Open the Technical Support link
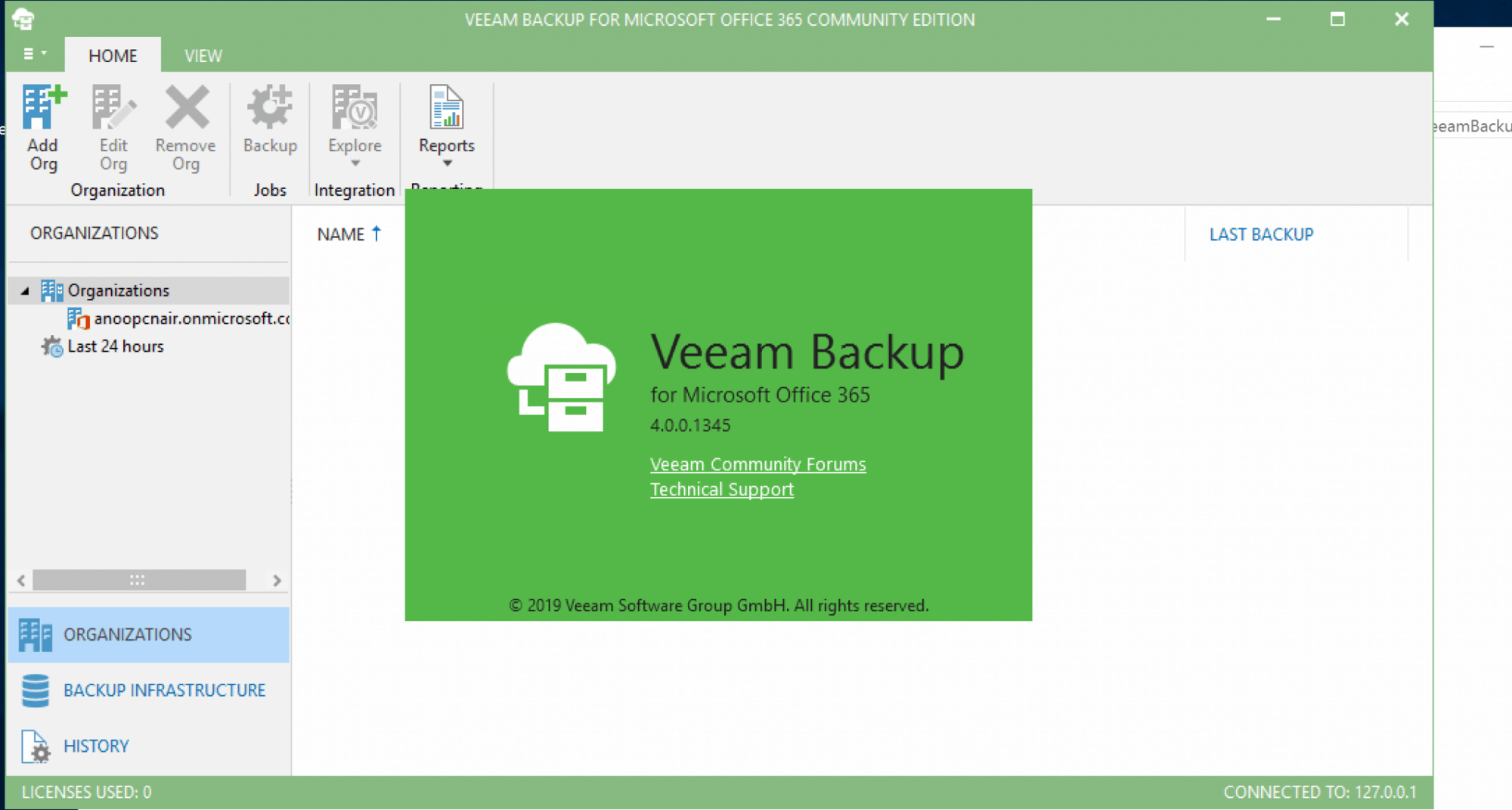Viewport: 1512px width, 810px height. click(x=722, y=489)
